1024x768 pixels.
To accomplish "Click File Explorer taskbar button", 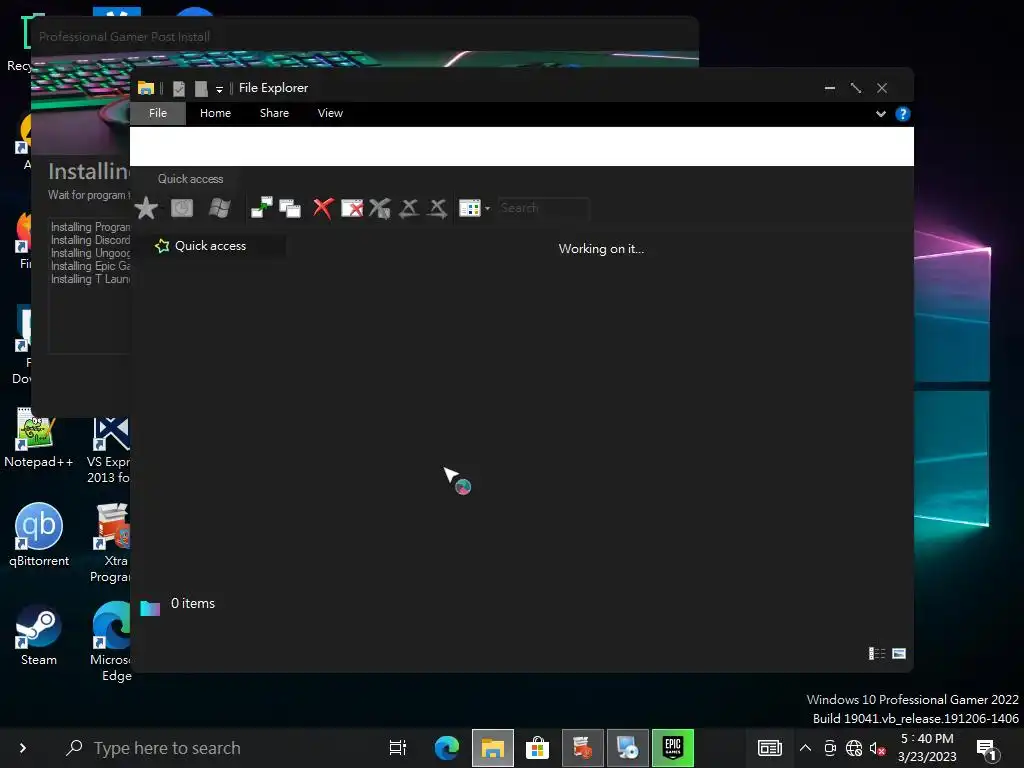I will click(x=493, y=748).
